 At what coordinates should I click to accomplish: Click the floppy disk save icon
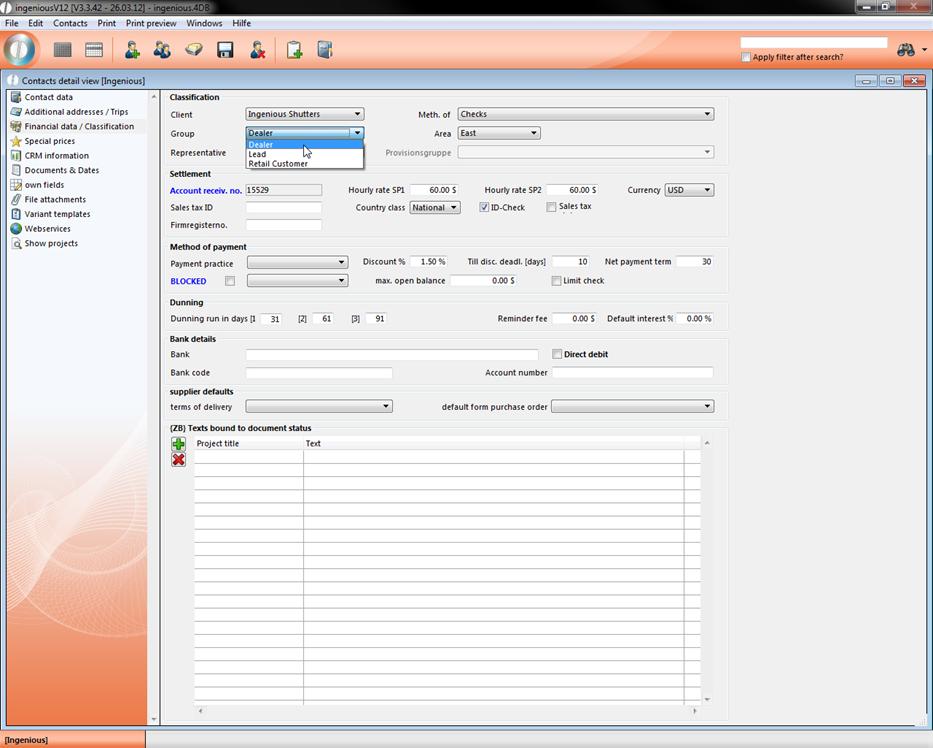pyautogui.click(x=225, y=49)
